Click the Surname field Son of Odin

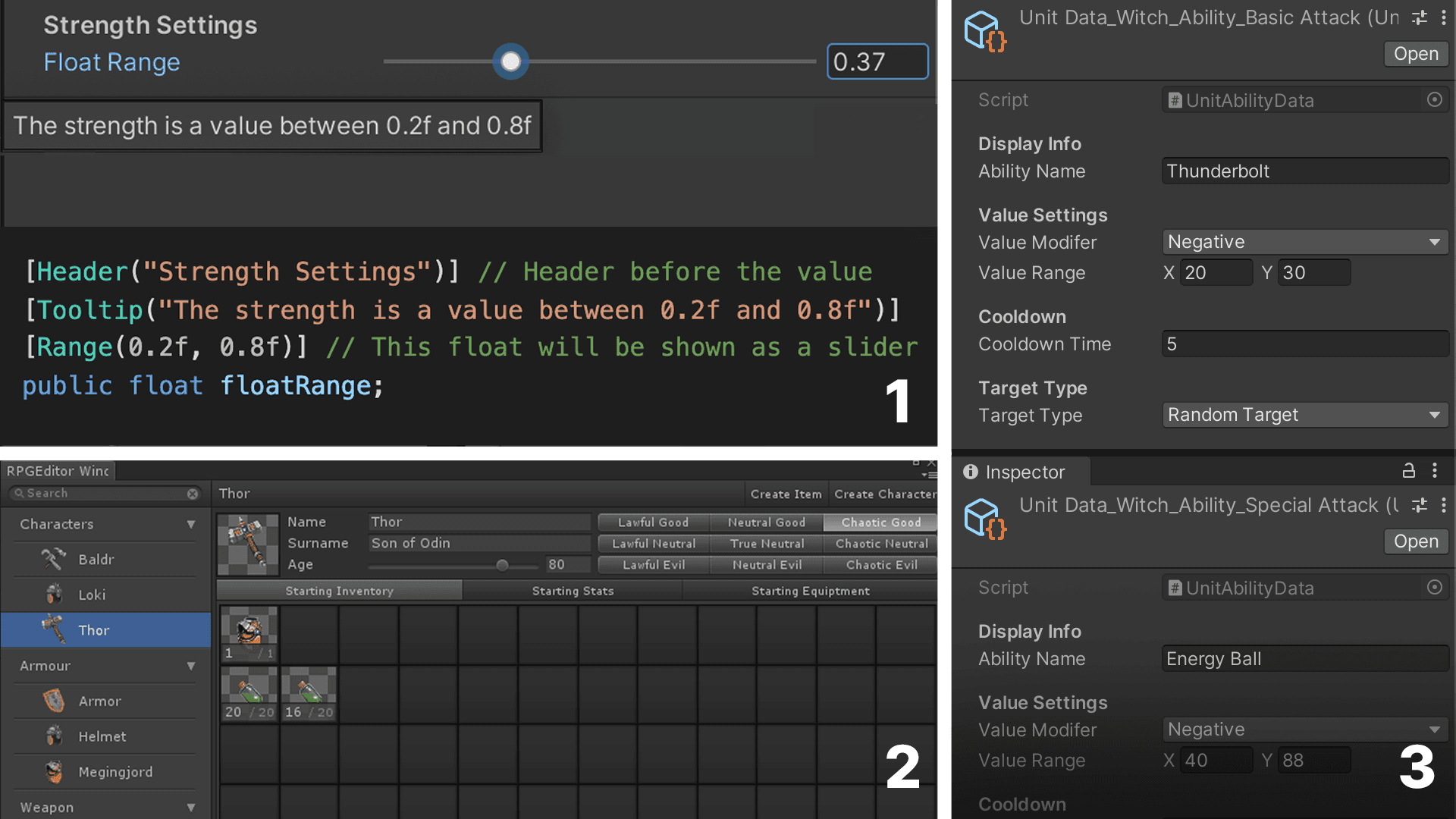click(479, 543)
